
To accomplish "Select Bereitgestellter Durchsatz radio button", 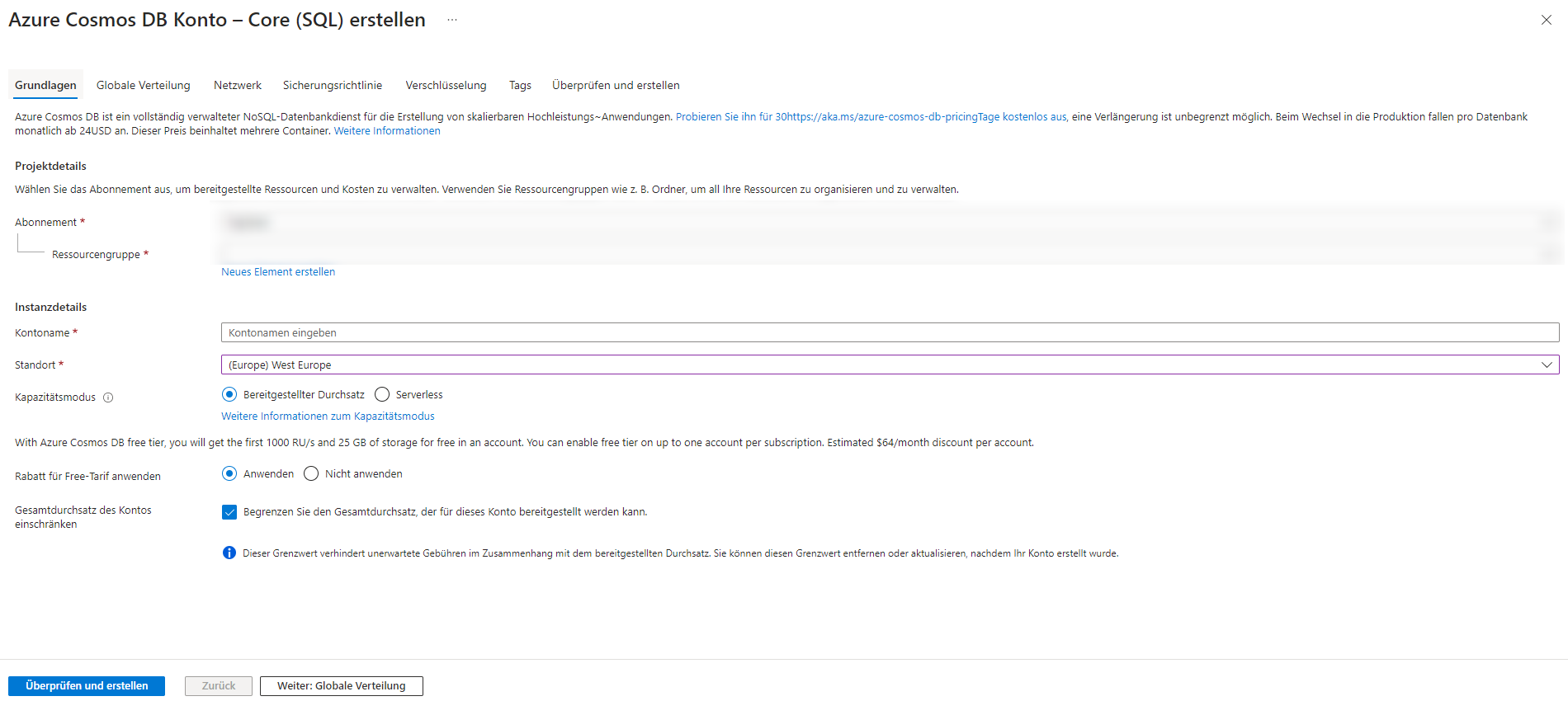I will [229, 394].
